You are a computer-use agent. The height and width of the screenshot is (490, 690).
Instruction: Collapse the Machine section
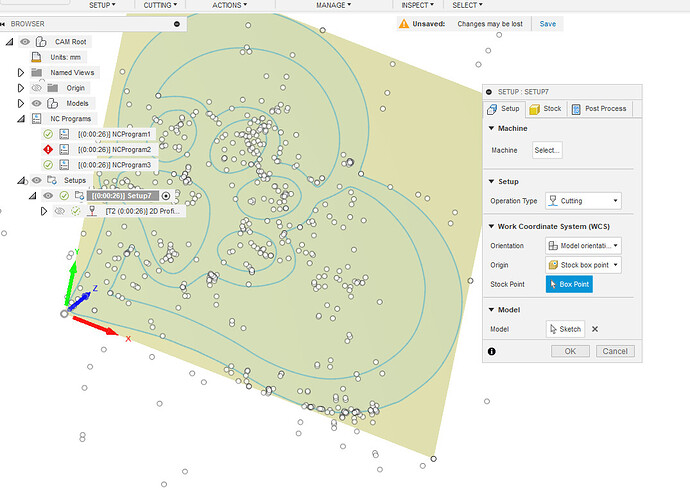pyautogui.click(x=492, y=128)
